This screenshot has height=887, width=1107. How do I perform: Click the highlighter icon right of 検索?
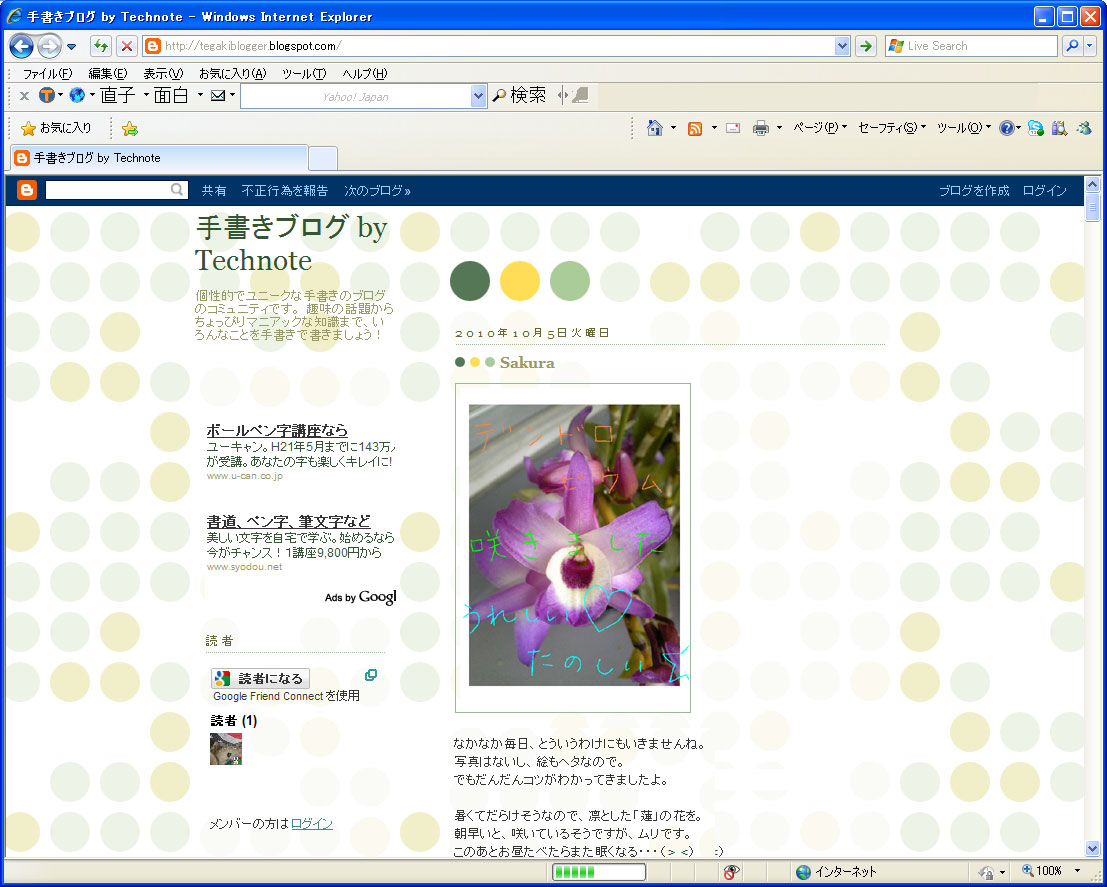coord(580,95)
